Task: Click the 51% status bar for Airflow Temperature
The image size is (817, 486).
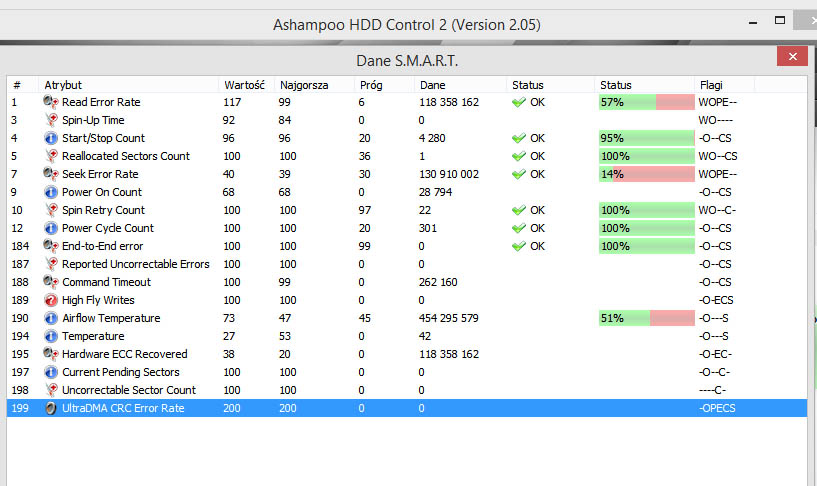Action: 647,318
